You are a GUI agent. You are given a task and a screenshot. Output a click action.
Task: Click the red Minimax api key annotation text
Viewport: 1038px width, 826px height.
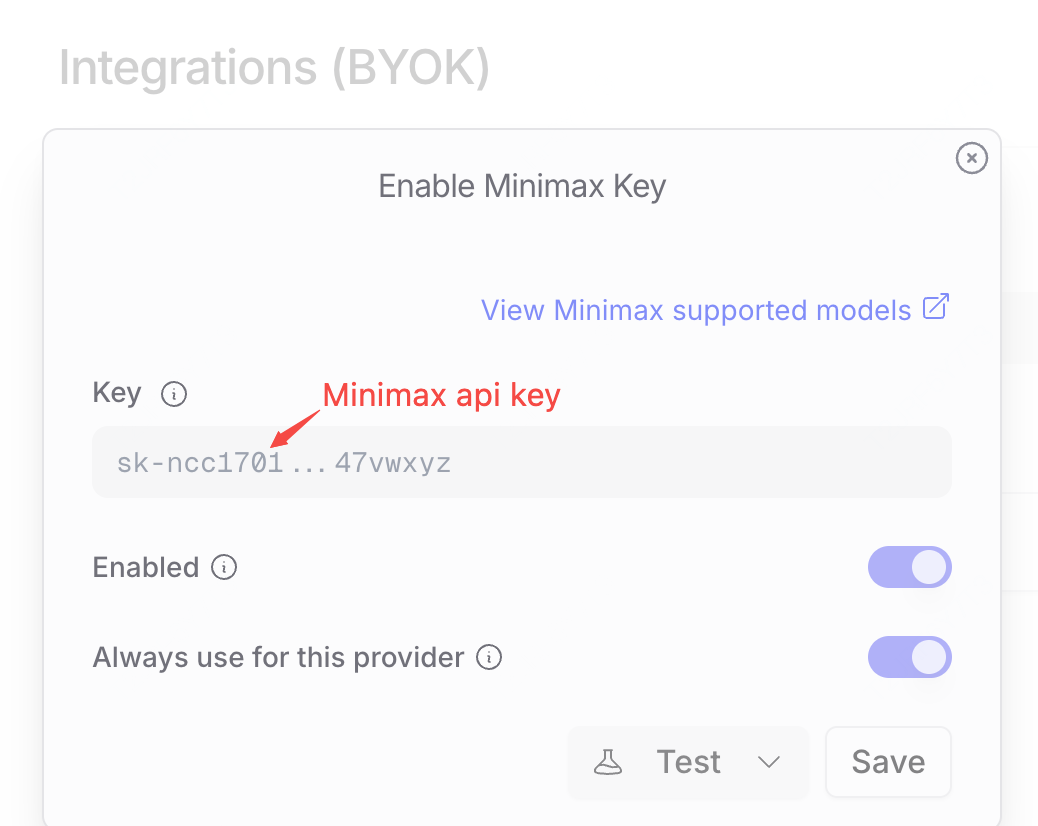(441, 395)
